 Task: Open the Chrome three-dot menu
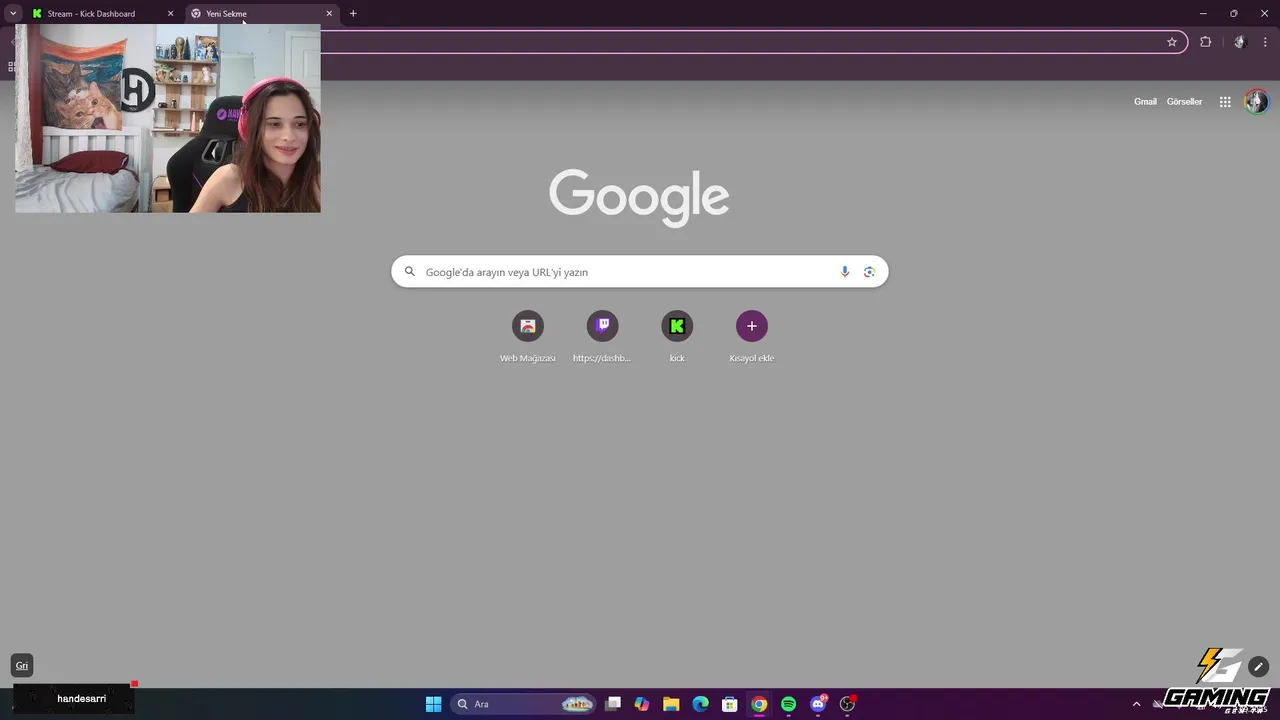coord(1265,42)
